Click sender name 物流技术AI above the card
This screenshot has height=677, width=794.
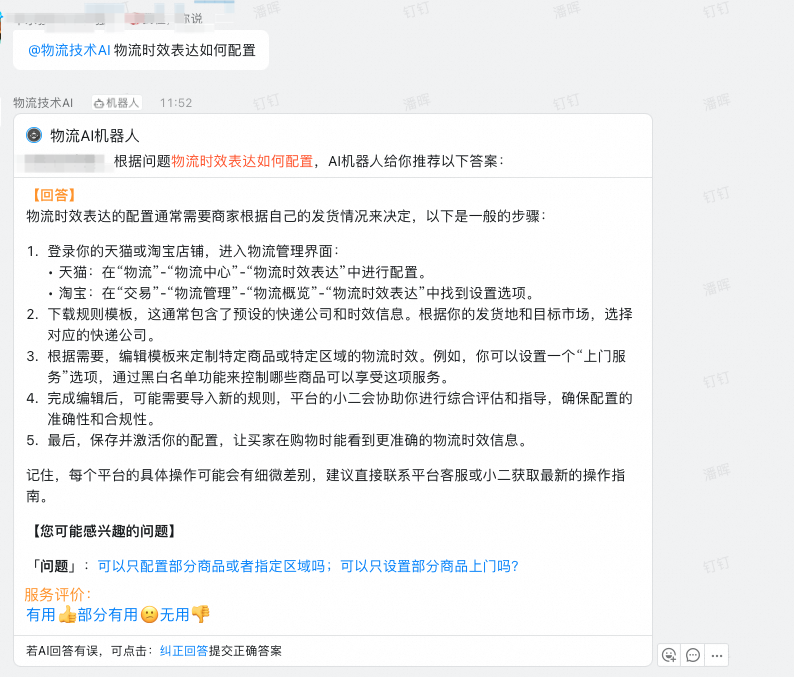coord(43,103)
